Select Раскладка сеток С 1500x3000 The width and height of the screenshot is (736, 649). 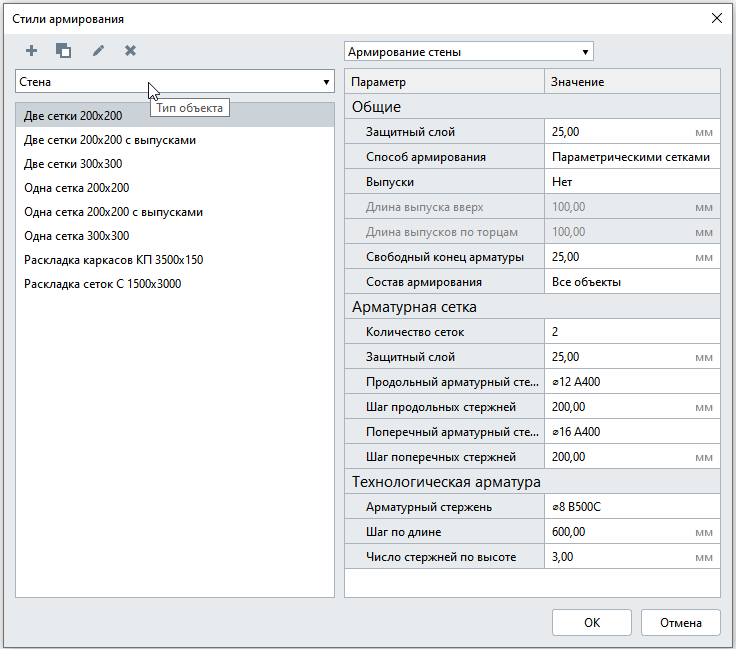102,284
